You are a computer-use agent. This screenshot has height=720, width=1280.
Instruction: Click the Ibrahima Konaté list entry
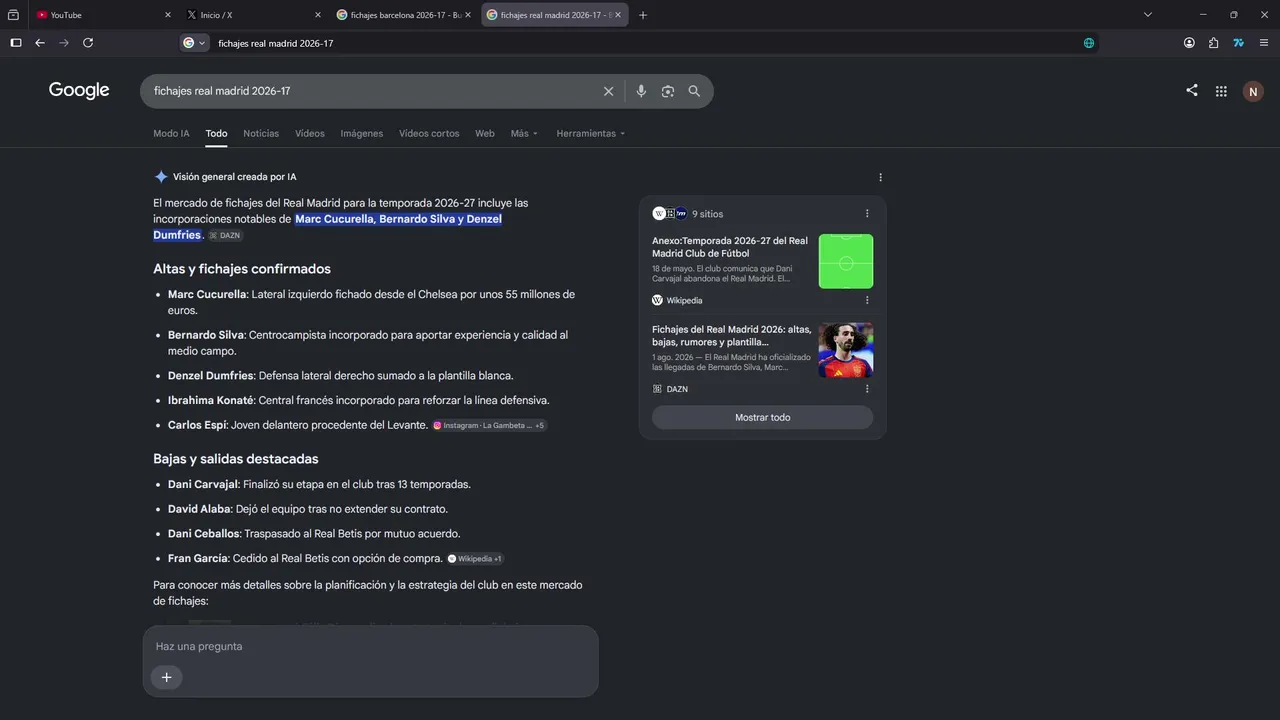pyautogui.click(x=359, y=400)
